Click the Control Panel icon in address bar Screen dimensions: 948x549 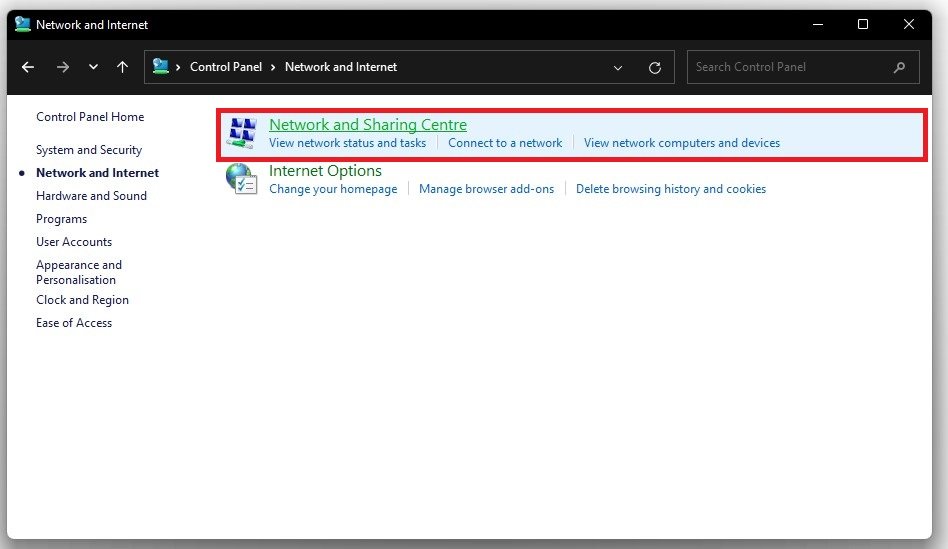[160, 66]
